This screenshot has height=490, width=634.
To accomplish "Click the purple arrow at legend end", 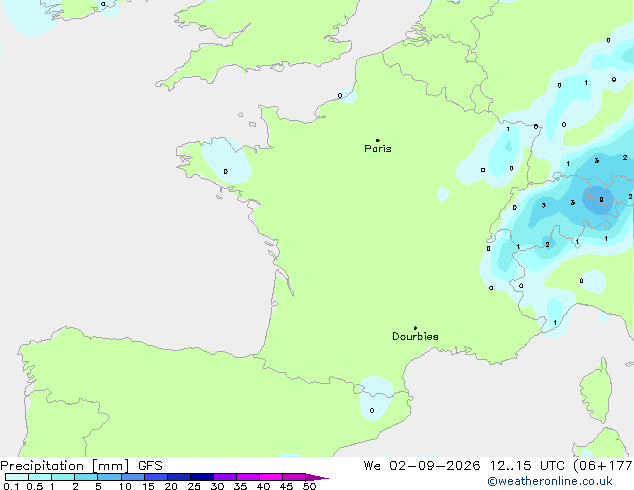I will [317, 477].
